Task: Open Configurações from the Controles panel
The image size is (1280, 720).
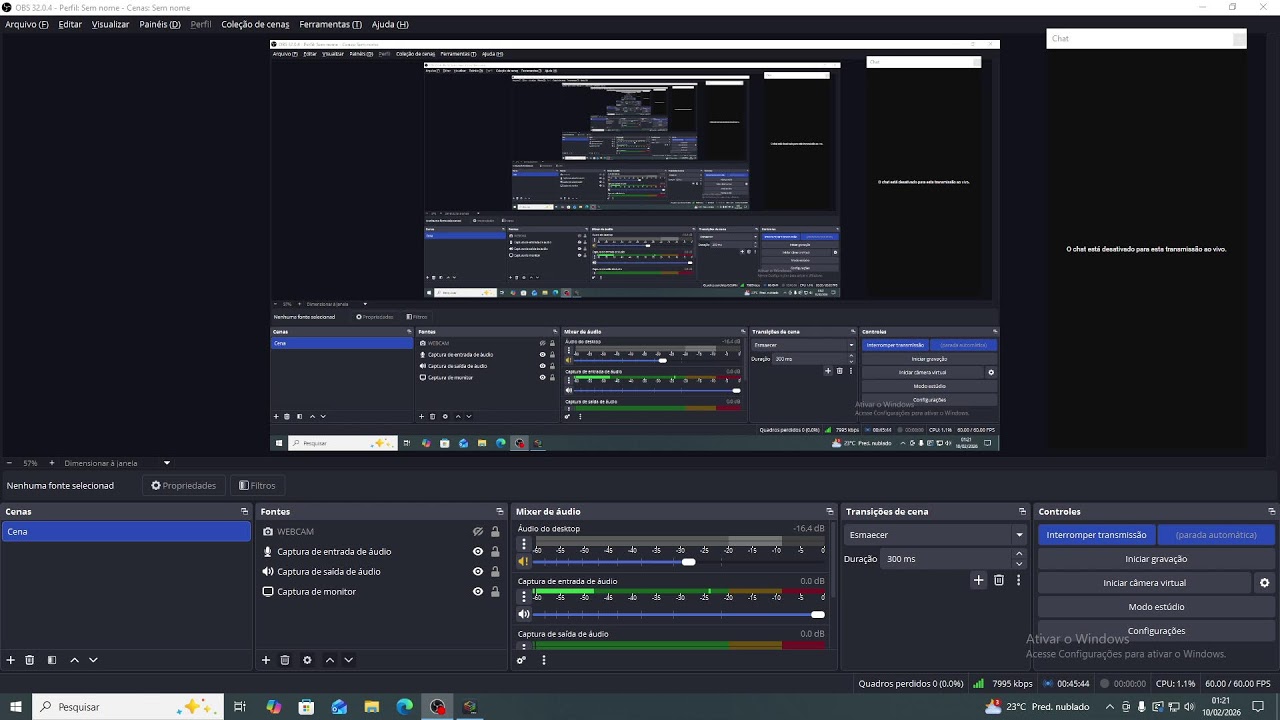Action: point(1156,631)
